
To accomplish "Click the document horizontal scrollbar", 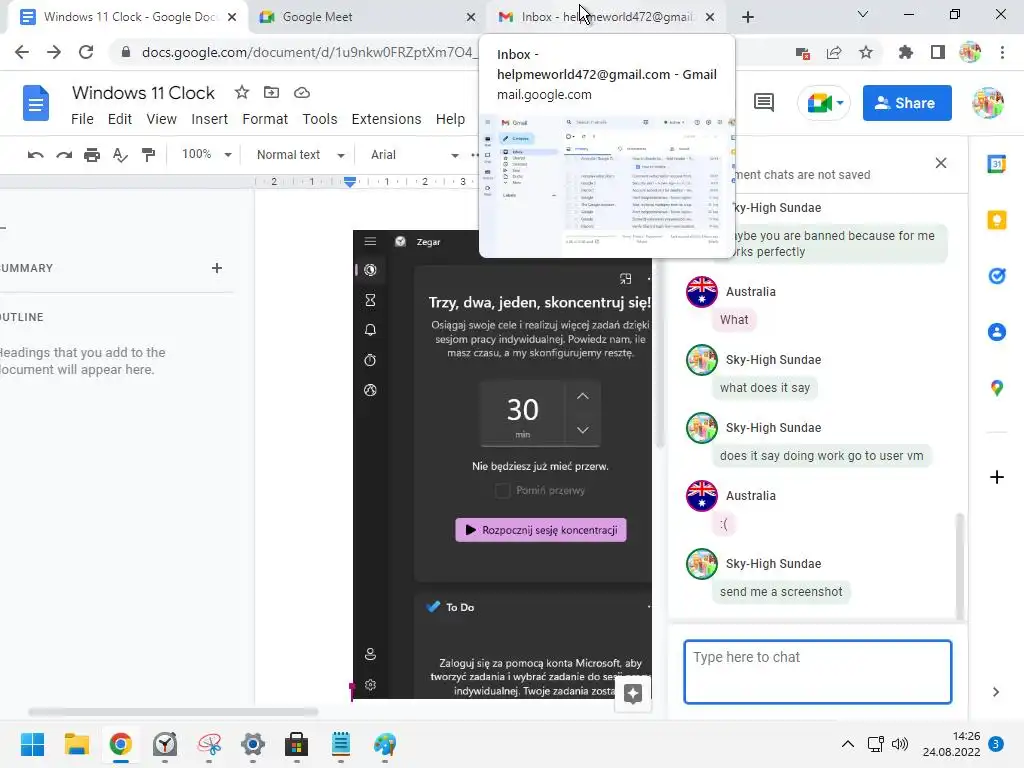I will coord(173,711).
